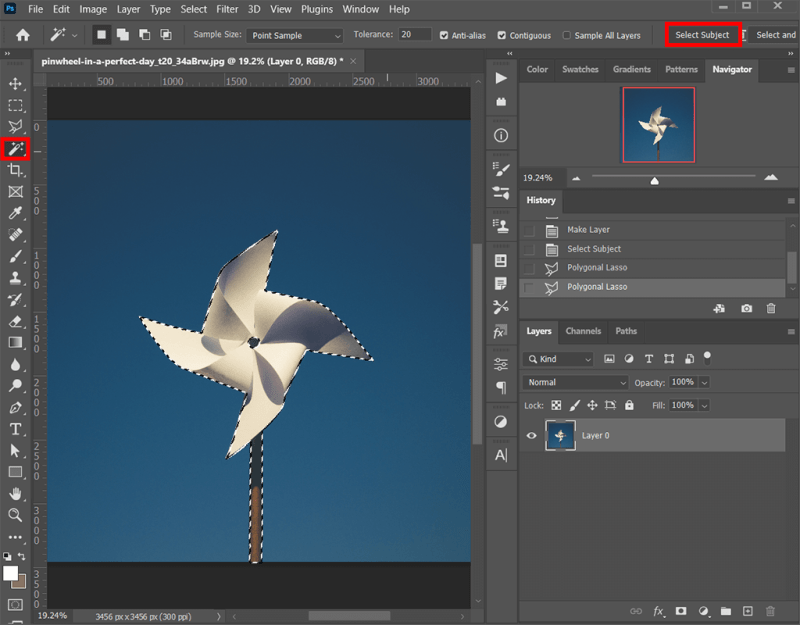
Task: Click the Select Subject button
Action: point(702,35)
